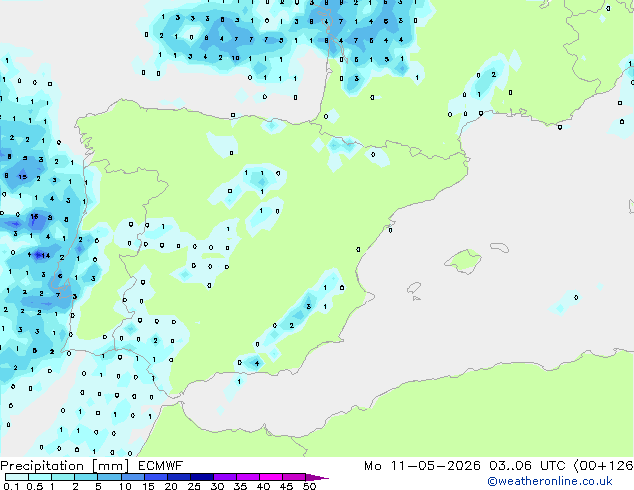Image resolution: width=634 pixels, height=490 pixels.
Task: Click the '03..06 UTC' time text
Action: [527, 466]
